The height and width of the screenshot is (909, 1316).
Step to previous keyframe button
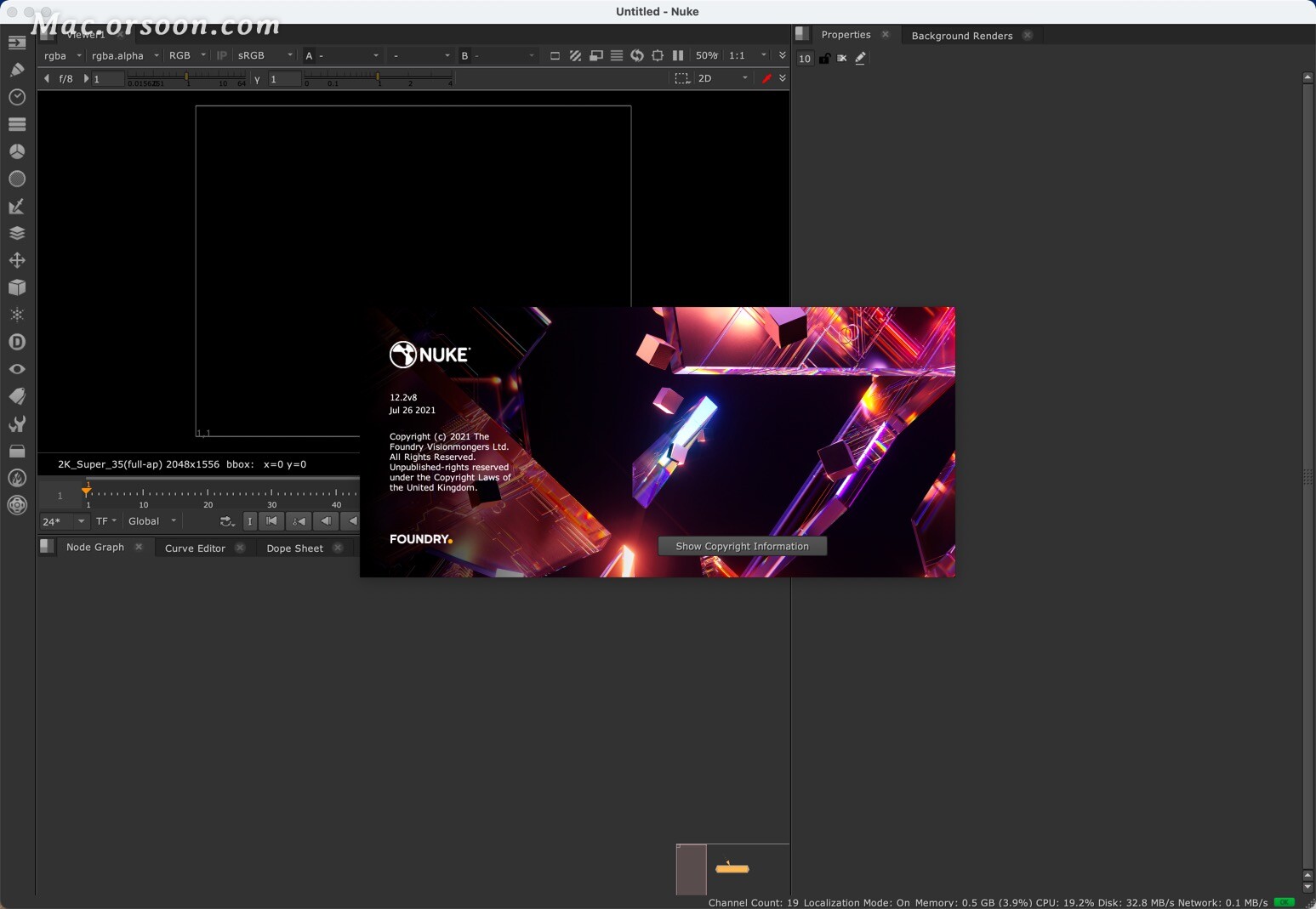click(299, 521)
